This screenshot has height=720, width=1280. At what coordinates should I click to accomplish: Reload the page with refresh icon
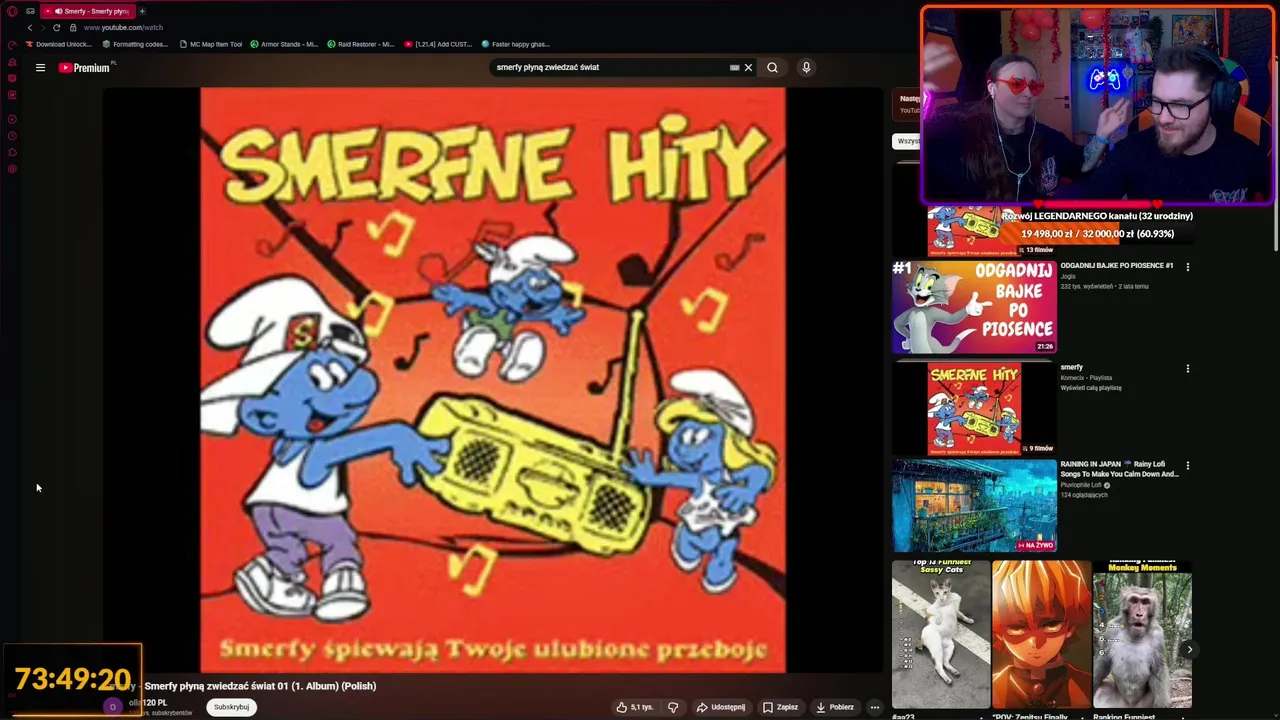coord(56,28)
